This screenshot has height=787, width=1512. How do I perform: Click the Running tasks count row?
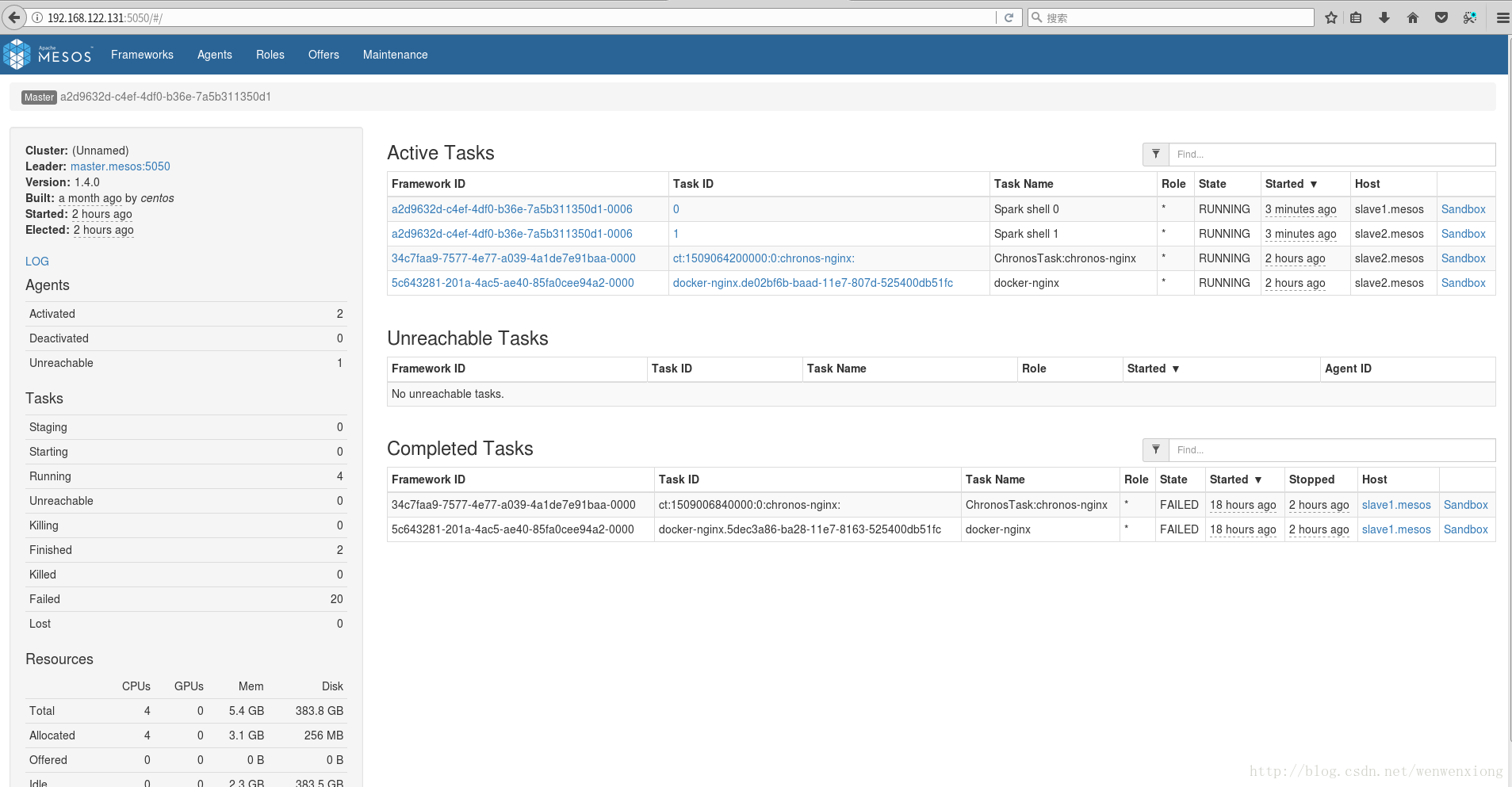coord(186,476)
